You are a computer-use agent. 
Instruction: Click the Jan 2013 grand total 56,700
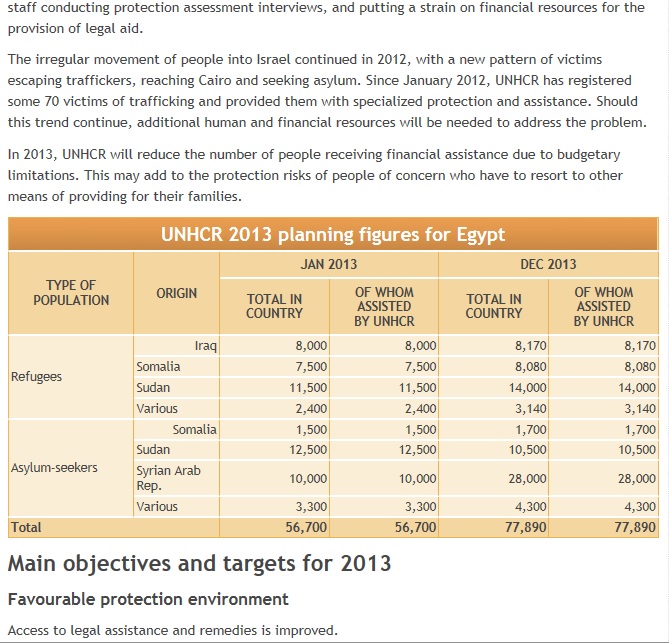[x=306, y=527]
